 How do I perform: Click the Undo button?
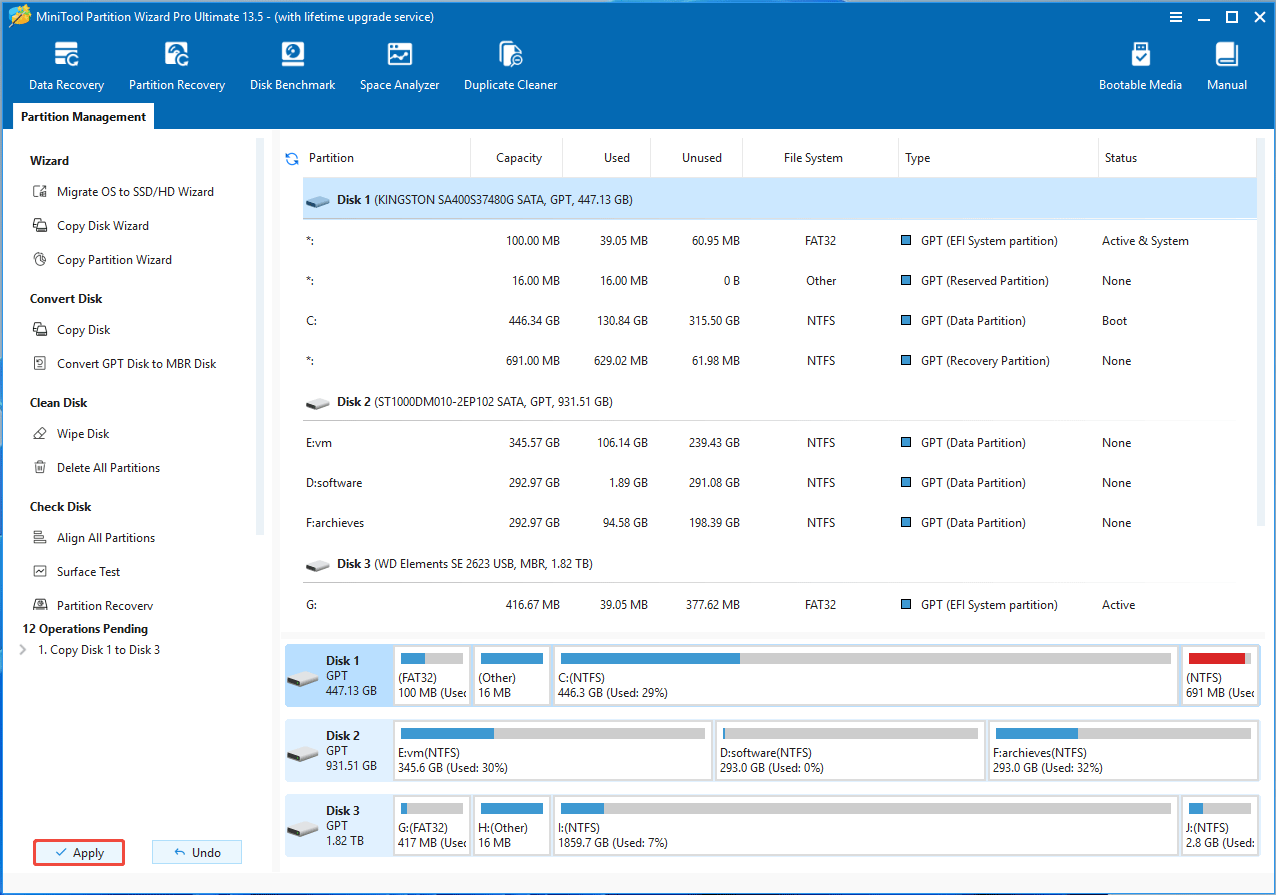pos(196,851)
